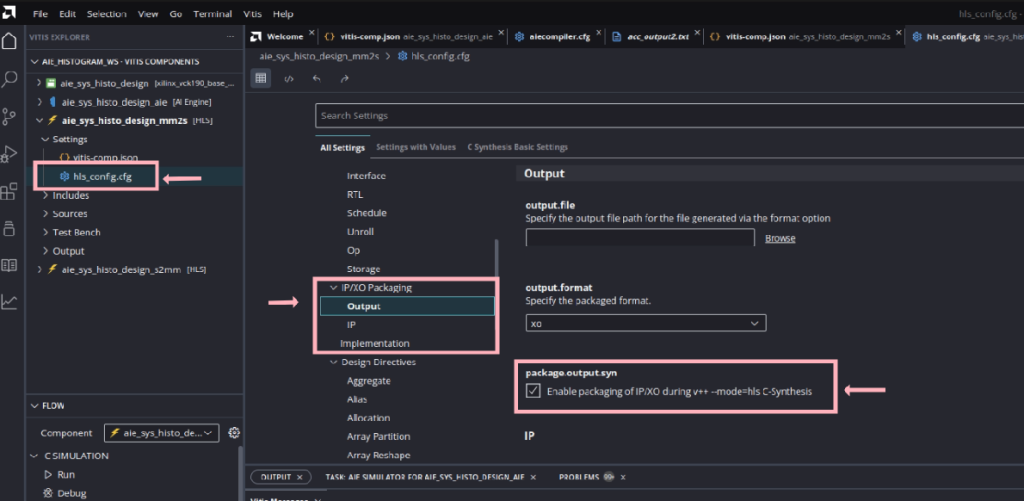Switch to C Synthesis Basic Settings tab
Screen dimensions: 1024x501
click(517, 147)
